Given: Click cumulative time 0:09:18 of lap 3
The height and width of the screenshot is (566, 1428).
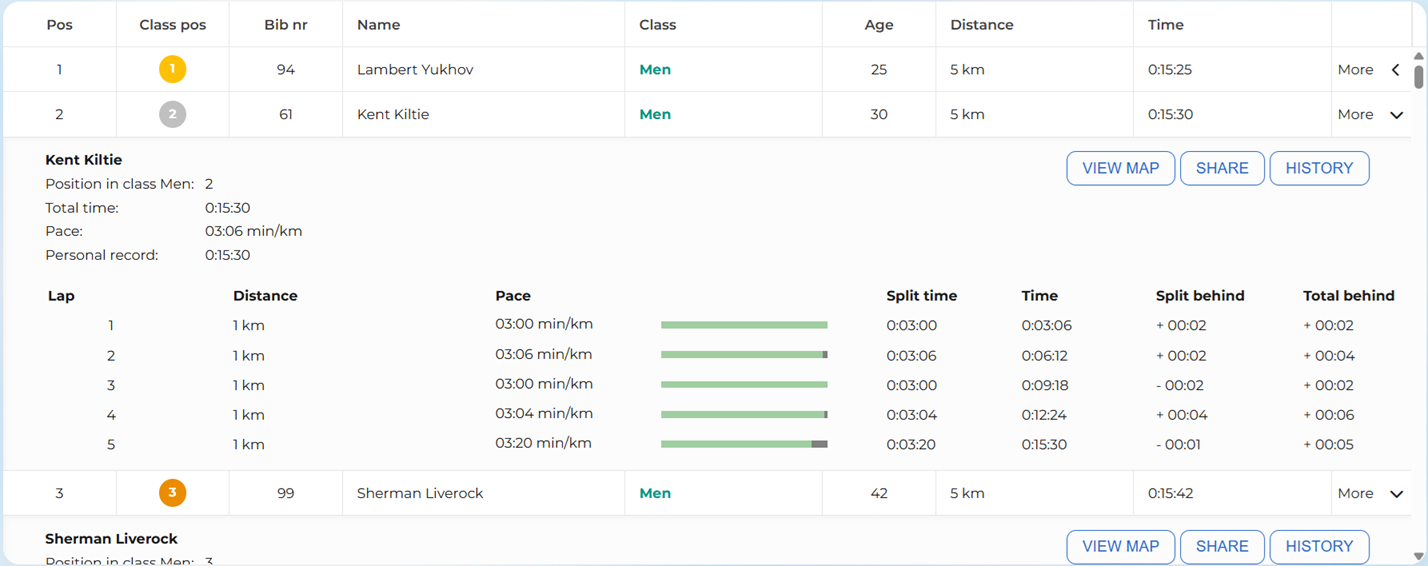Looking at the screenshot, I should point(1047,385).
